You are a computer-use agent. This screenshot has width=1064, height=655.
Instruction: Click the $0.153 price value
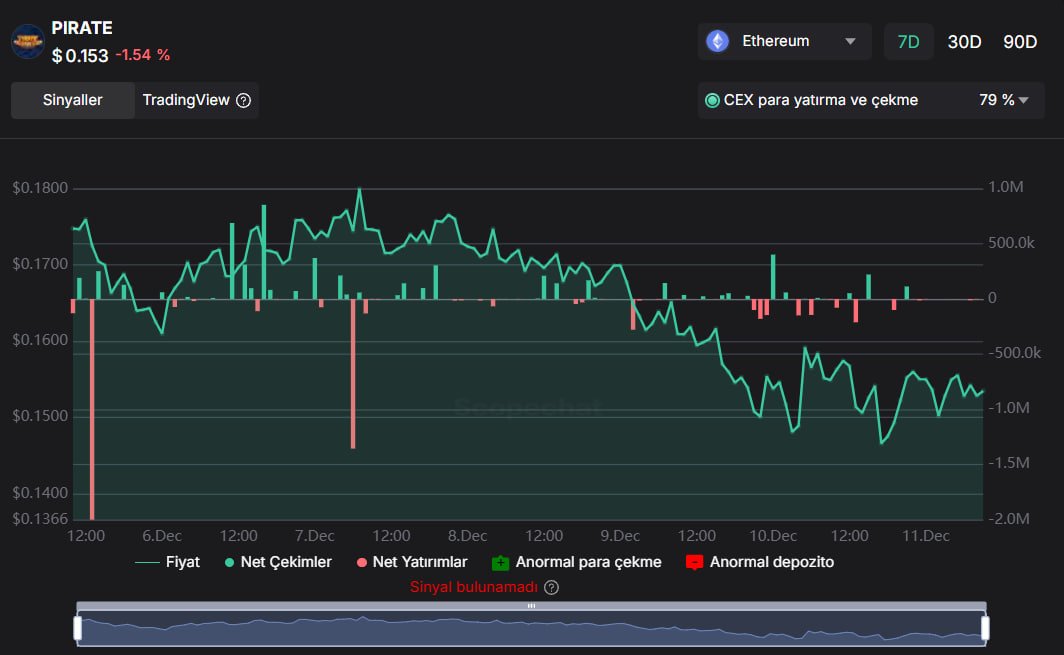tap(80, 56)
